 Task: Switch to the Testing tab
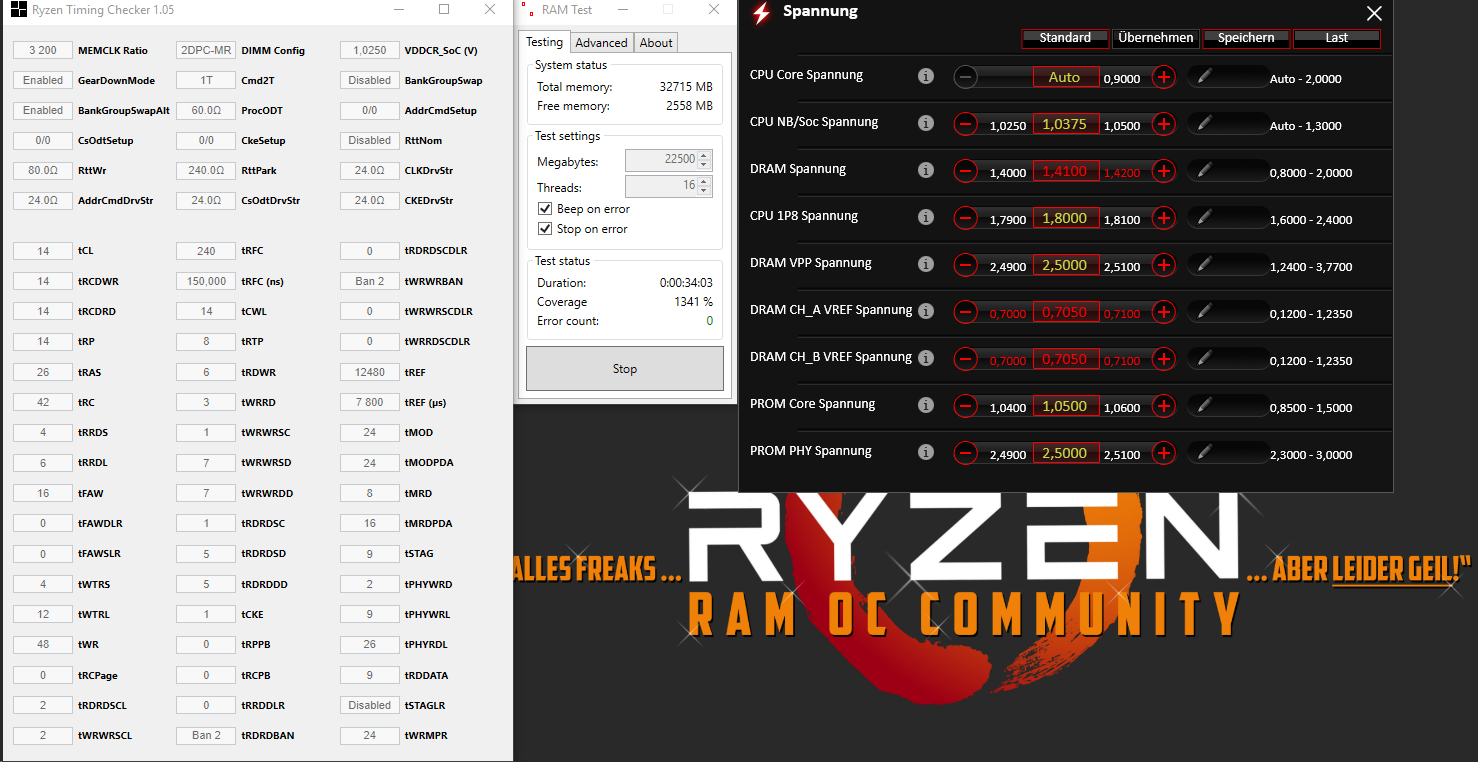point(544,42)
